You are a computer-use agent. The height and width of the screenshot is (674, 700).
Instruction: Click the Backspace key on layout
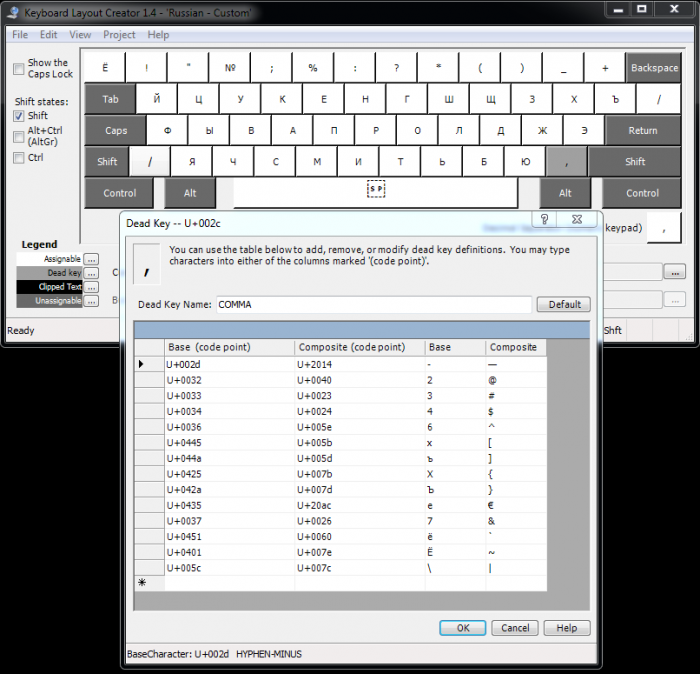point(654,68)
